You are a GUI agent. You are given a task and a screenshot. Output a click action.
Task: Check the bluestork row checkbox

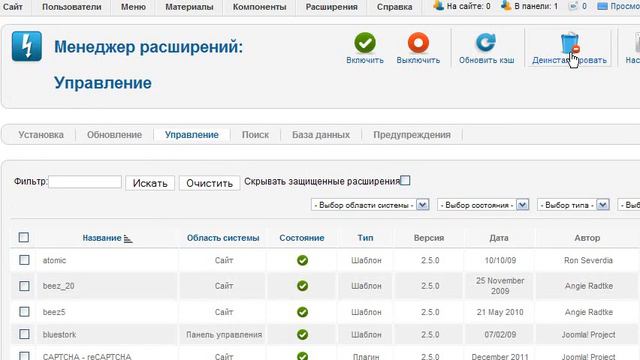24,334
